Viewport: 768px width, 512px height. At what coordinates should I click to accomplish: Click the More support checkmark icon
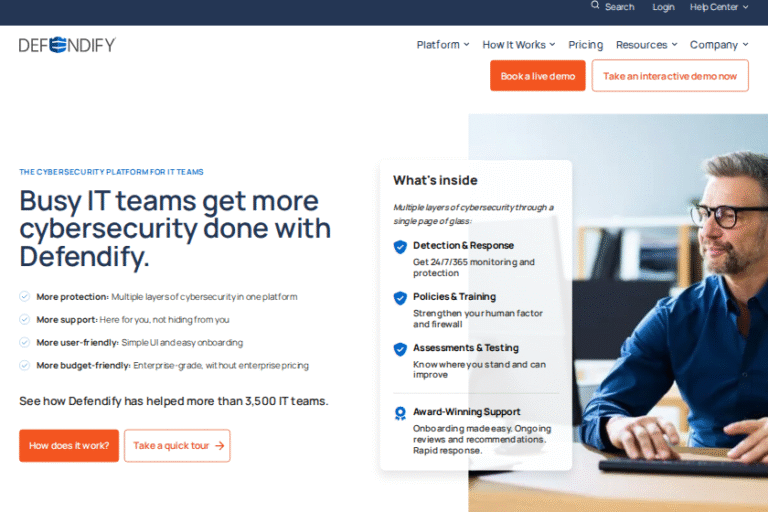point(24,320)
